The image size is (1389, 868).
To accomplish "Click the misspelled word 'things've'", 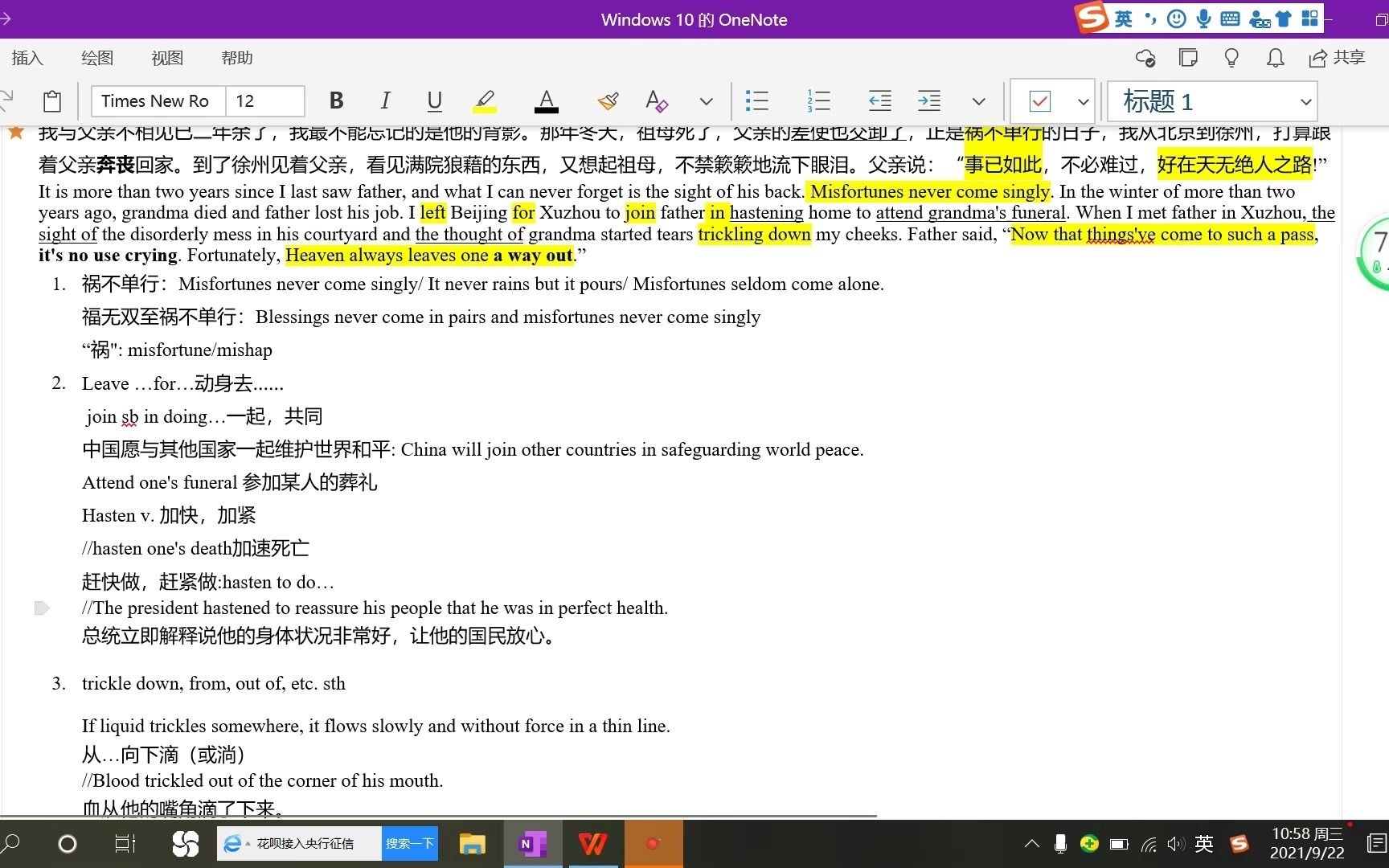I will click(x=1121, y=235).
